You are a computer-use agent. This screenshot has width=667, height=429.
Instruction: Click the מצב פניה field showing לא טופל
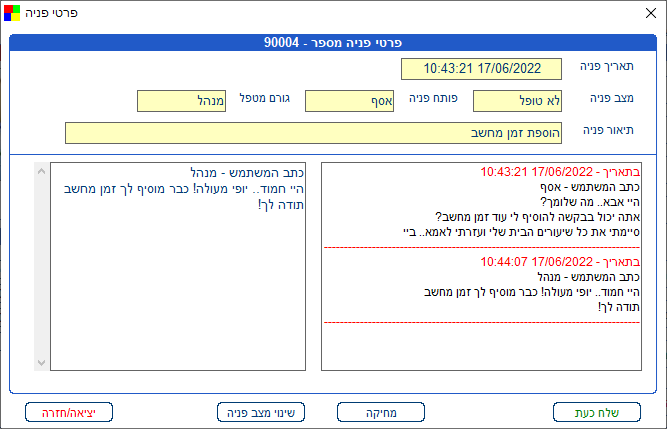pos(517,101)
